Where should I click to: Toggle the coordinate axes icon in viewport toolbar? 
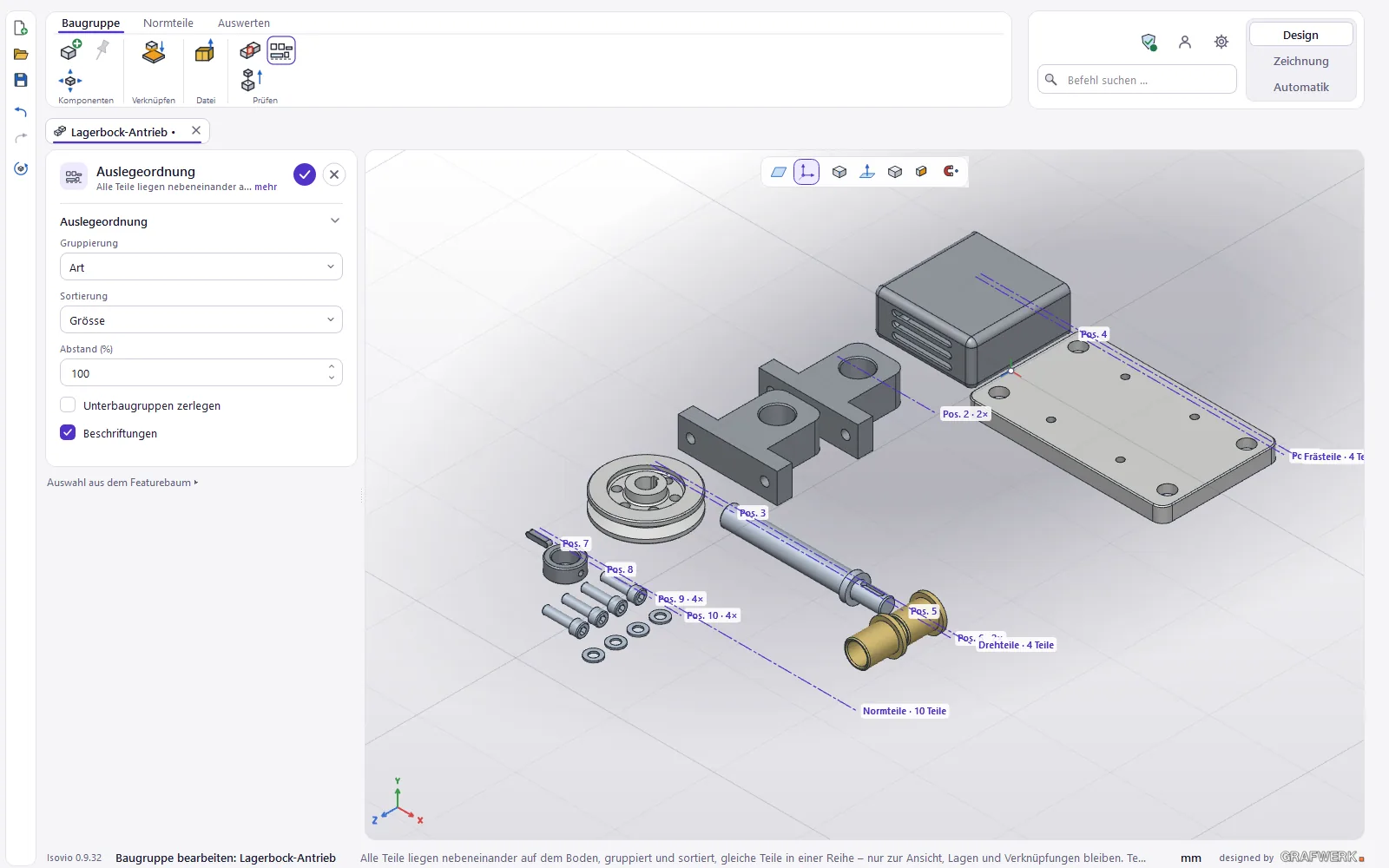point(806,172)
